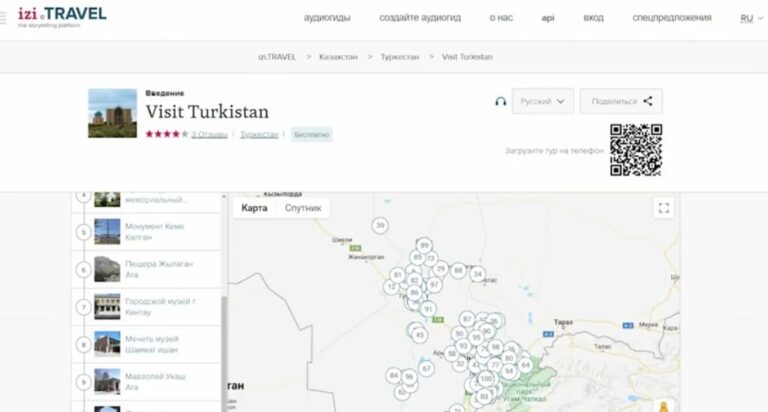This screenshot has width=768, height=412.
Task: Click the izi.TRAVEL logo
Action: pos(62,17)
